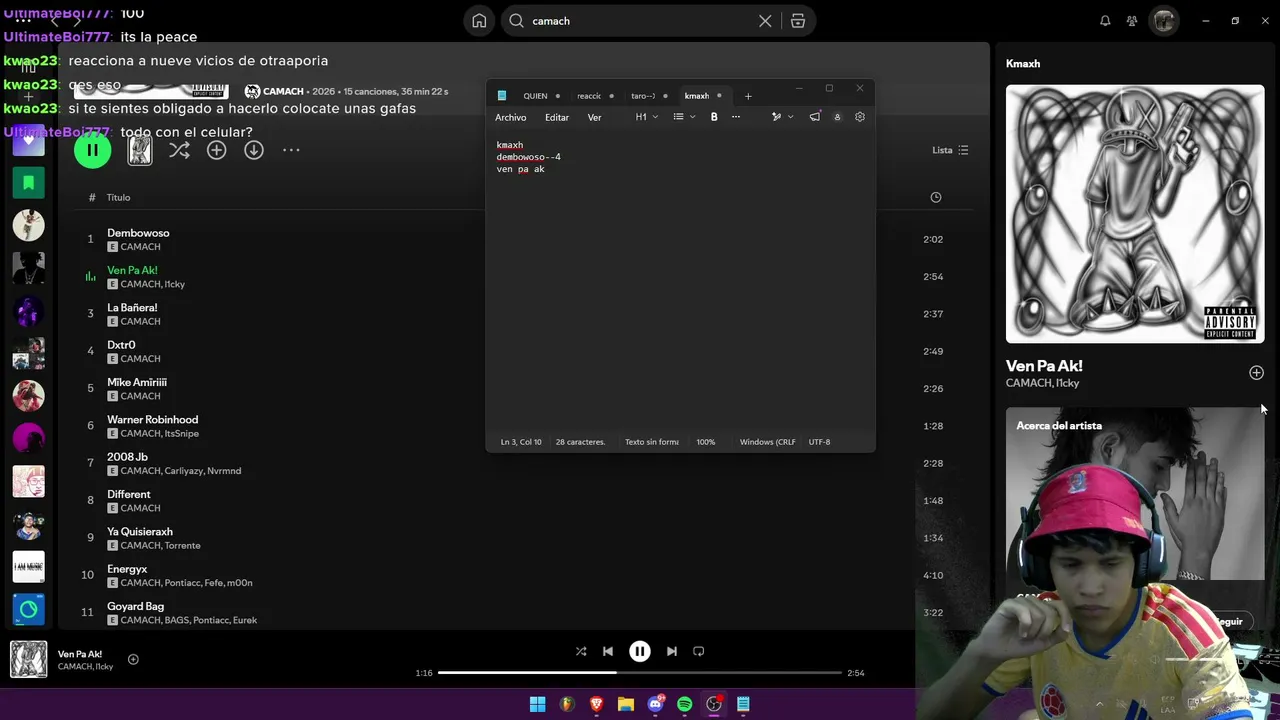This screenshot has height=720, width=1280.
Task: Expand the H1 heading dropdown in Notepad
Action: pos(647,117)
